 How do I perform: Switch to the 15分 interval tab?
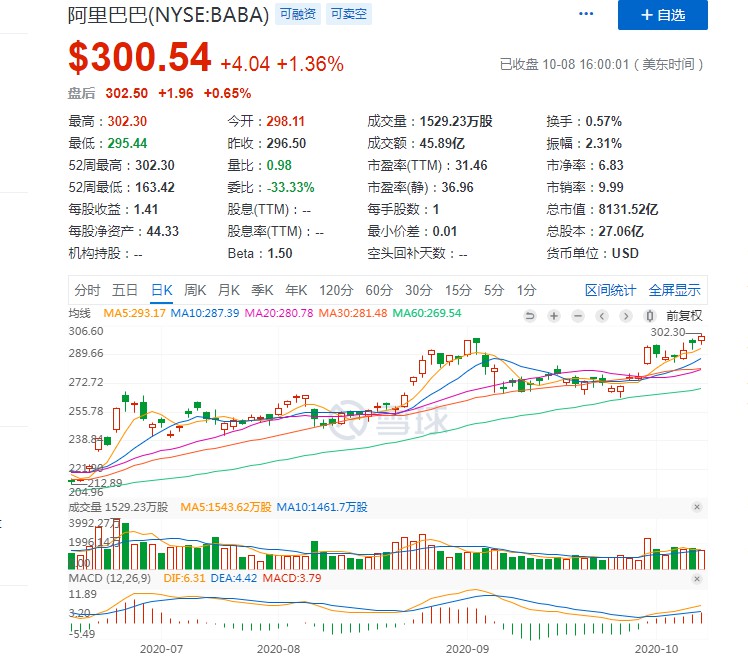pos(458,290)
